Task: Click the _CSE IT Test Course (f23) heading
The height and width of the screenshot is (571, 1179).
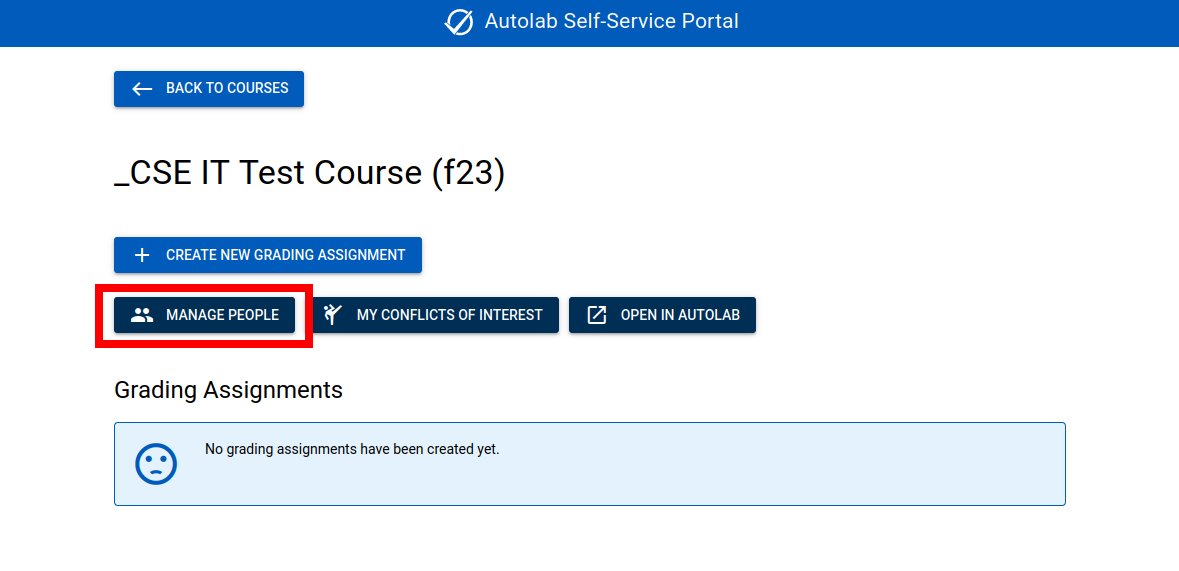Action: tap(309, 174)
